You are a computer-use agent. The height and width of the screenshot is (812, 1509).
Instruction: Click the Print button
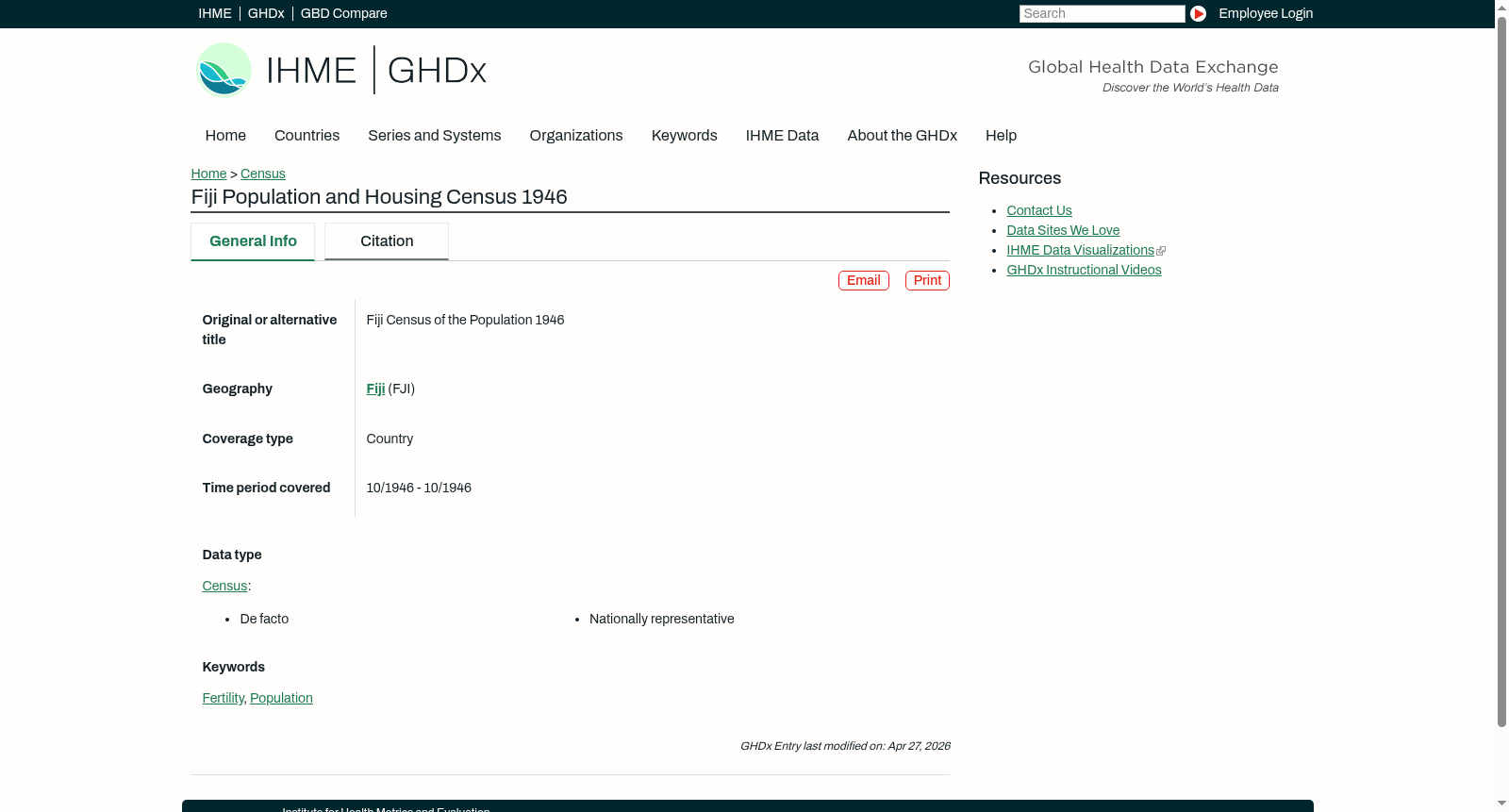coord(927,281)
